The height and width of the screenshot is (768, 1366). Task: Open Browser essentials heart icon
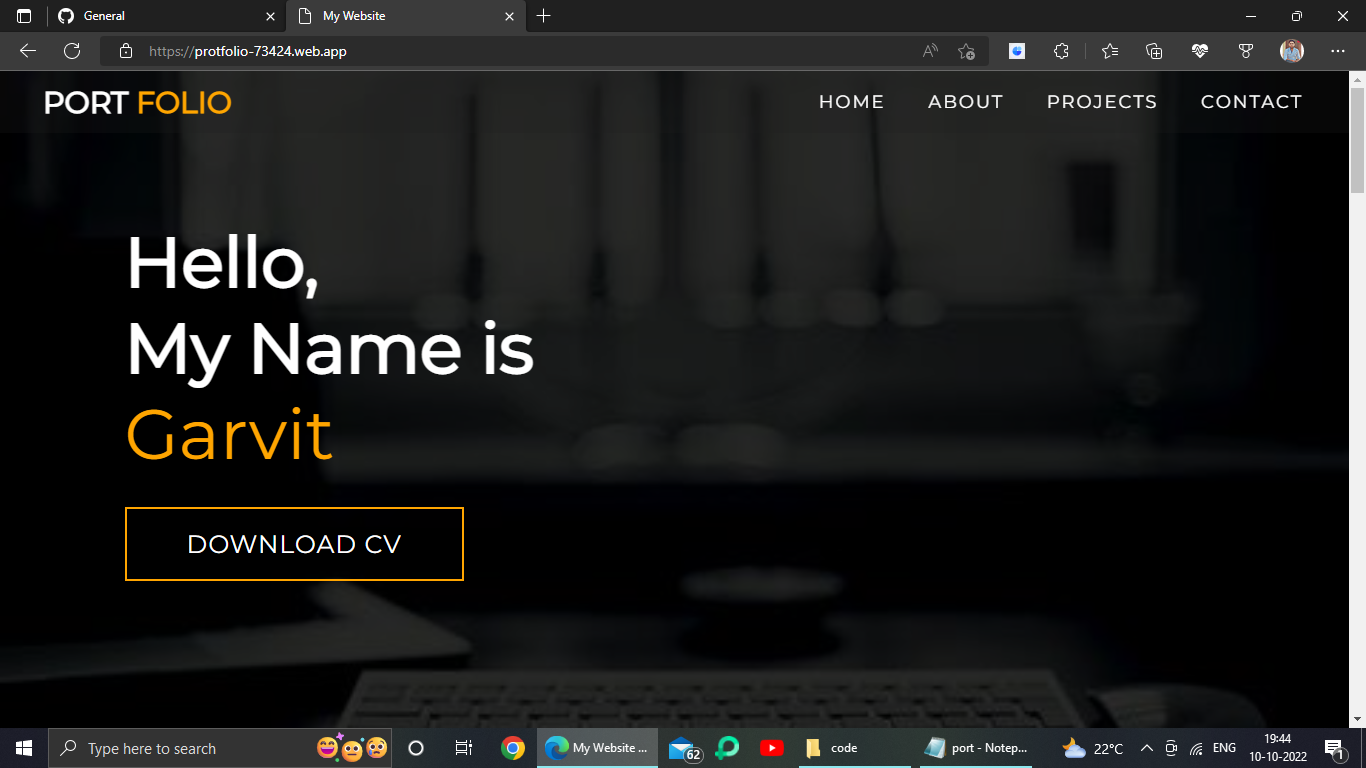click(1200, 51)
